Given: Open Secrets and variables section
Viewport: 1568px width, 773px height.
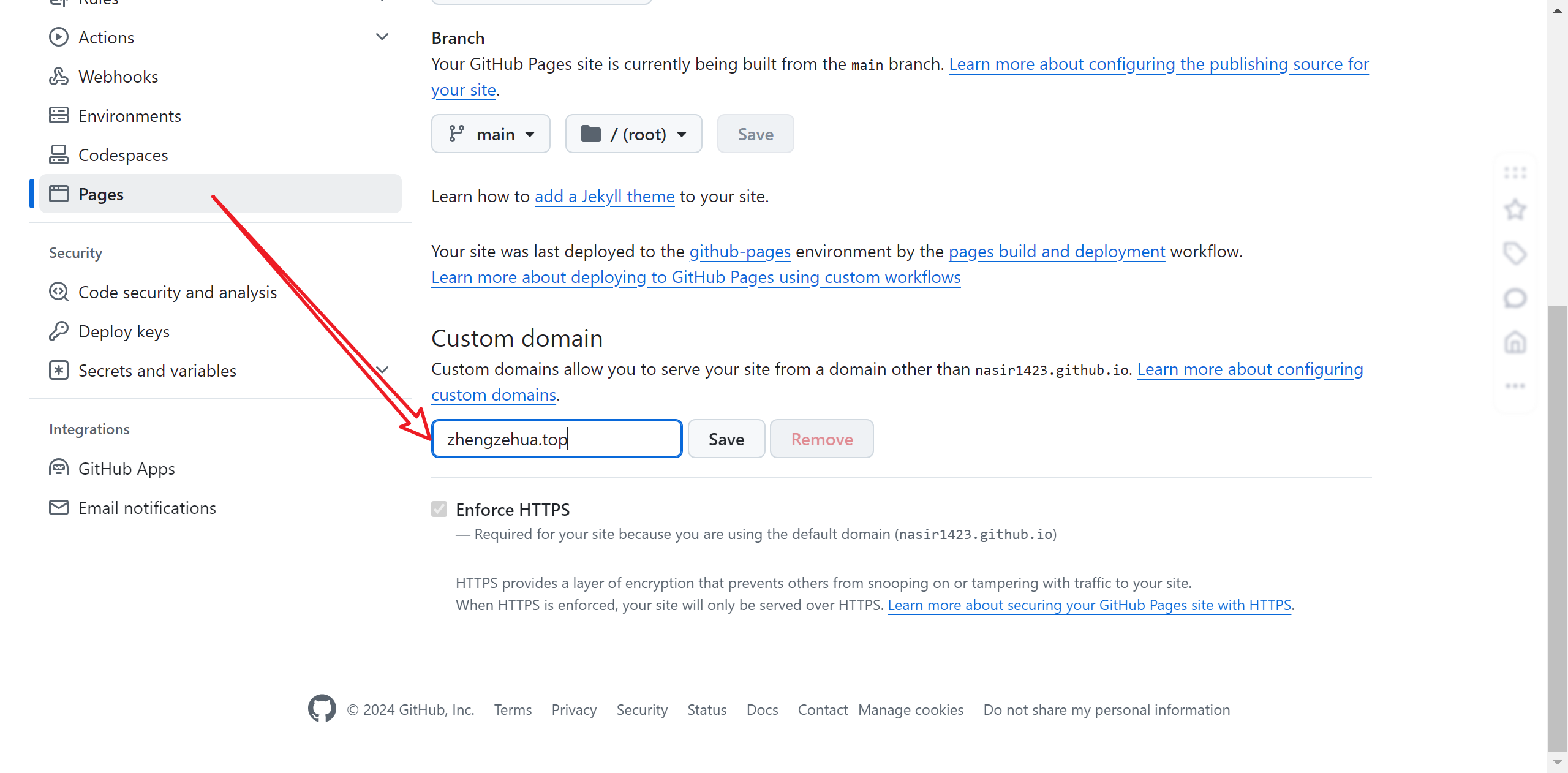Looking at the screenshot, I should point(221,371).
